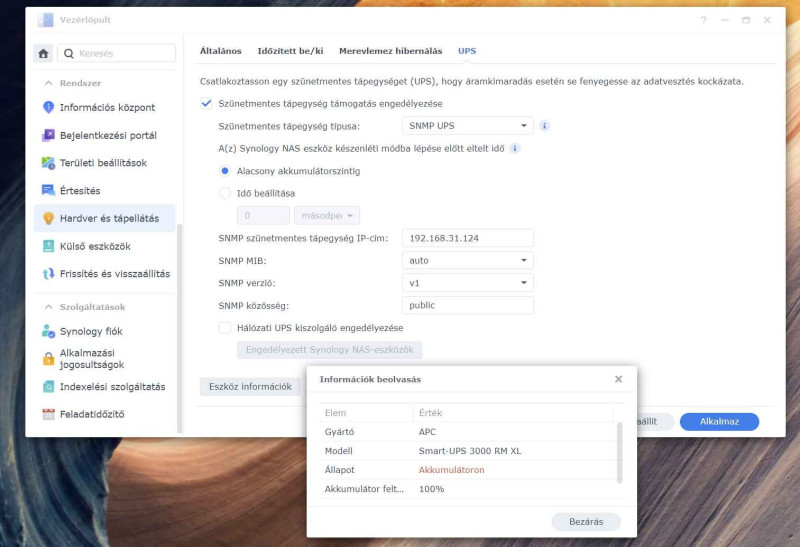The height and width of the screenshot is (547, 800).
Task: Close the Információk beolvasása dialog with X
Action: (618, 379)
